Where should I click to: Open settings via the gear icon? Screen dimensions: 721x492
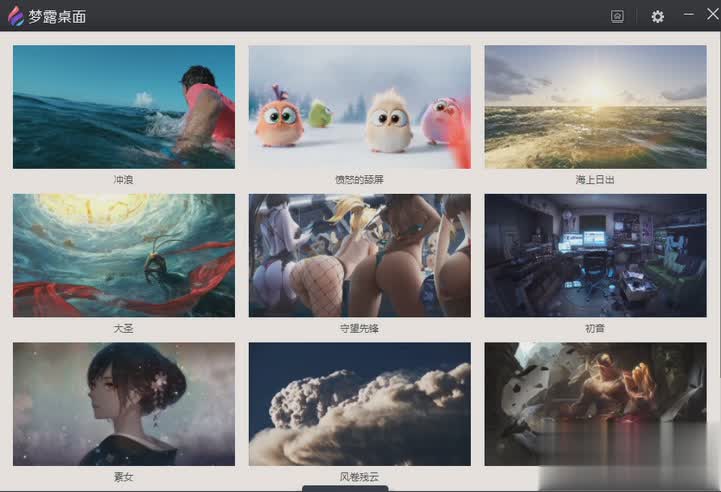[x=657, y=16]
